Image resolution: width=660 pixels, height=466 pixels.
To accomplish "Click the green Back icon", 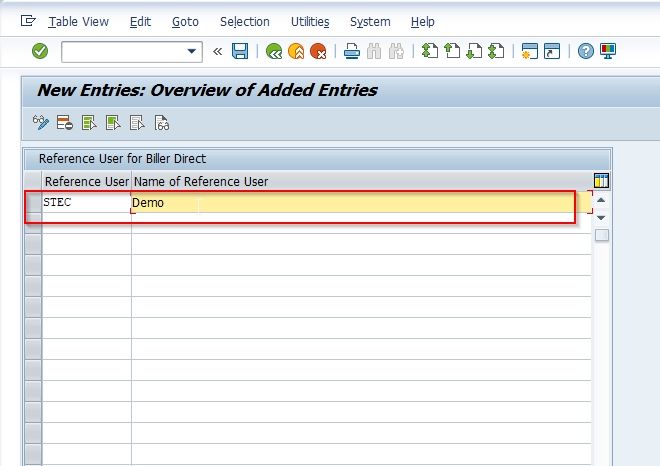I will 274,51.
